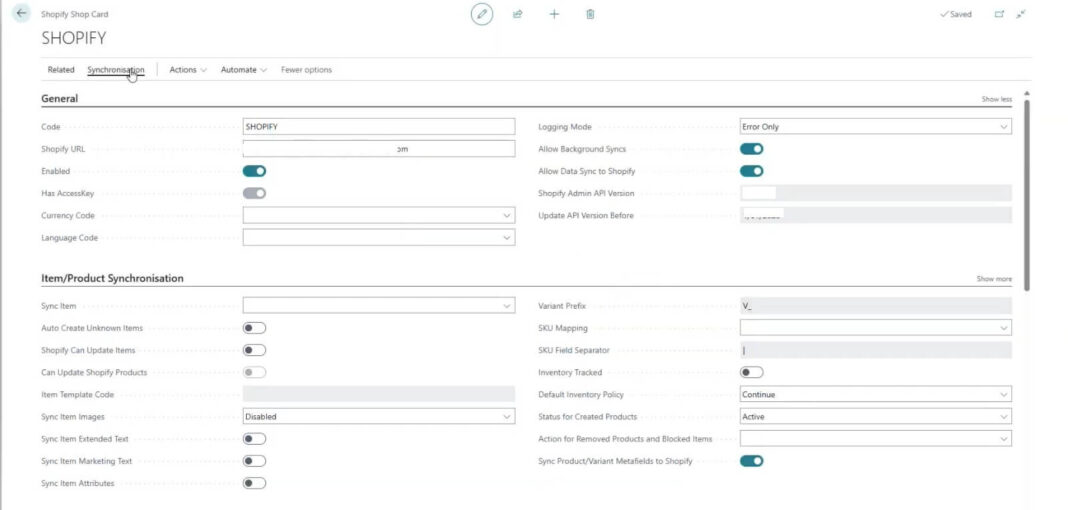1068x510 pixels.
Task: Toggle the Enabled switch
Action: (254, 171)
